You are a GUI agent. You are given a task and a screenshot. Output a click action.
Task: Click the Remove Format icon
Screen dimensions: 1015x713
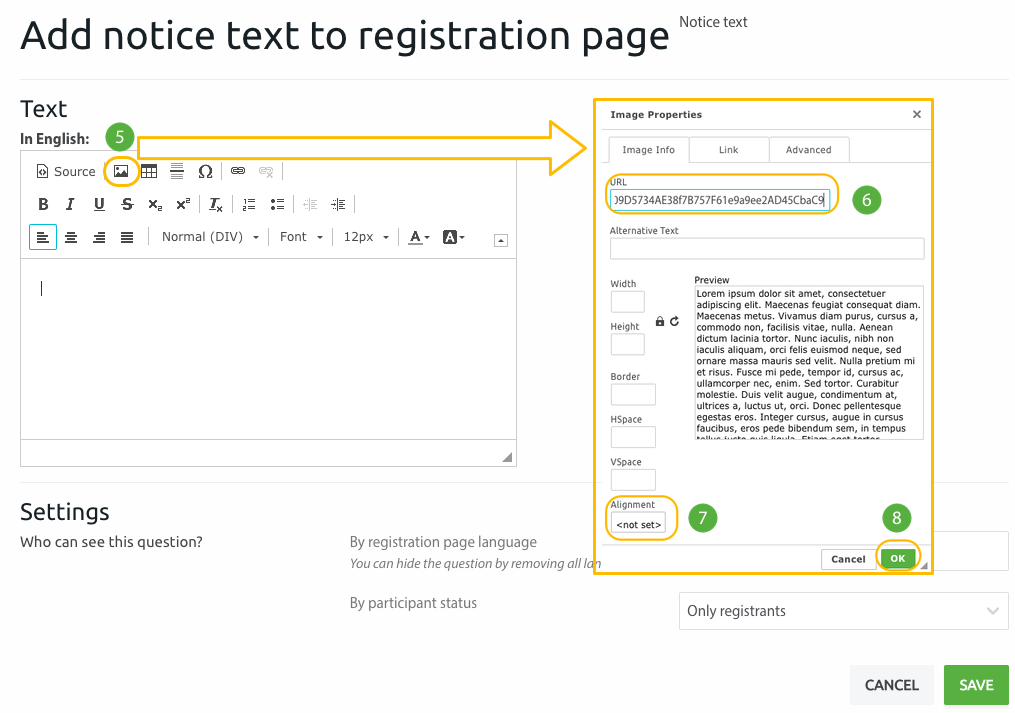(x=215, y=203)
